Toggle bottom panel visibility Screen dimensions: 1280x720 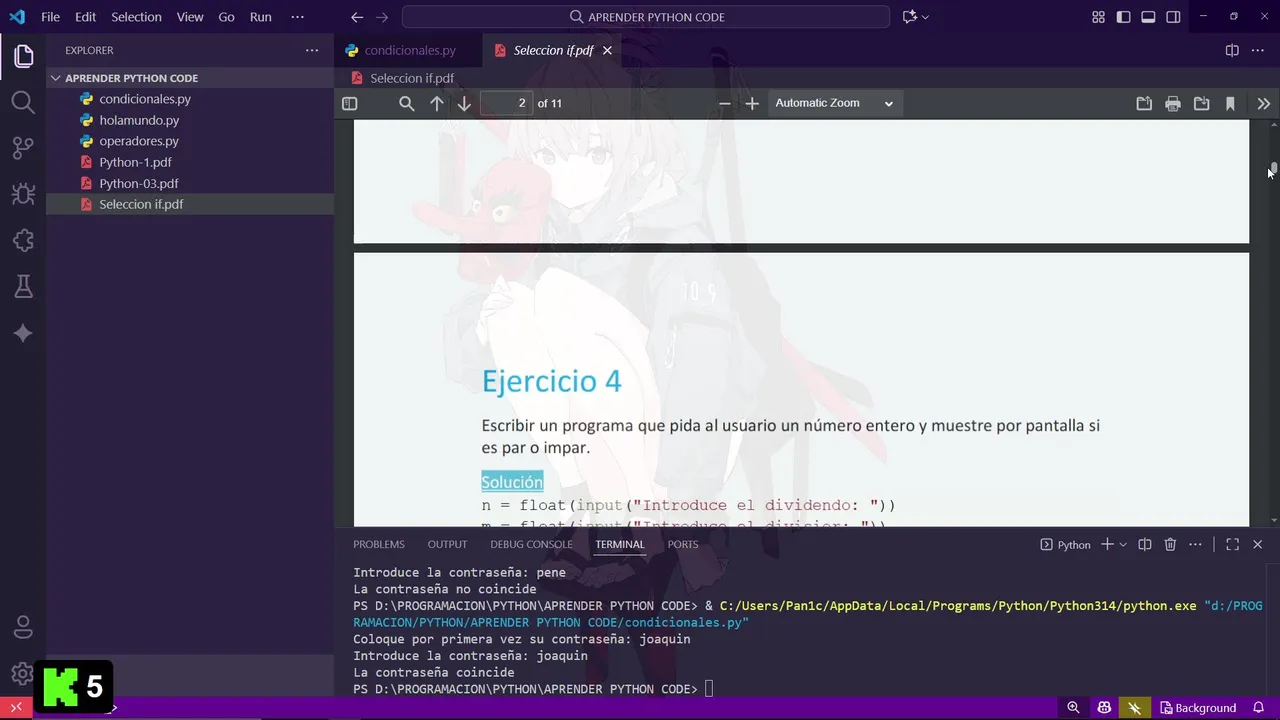click(x=1148, y=17)
